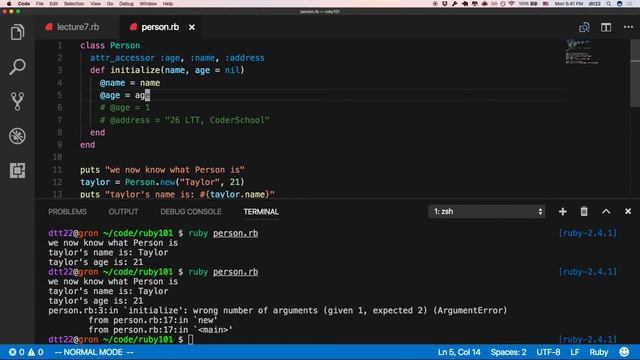Click the "@name = name" code line
Image resolution: width=640 pixels, height=360 pixels.
[x=130, y=82]
